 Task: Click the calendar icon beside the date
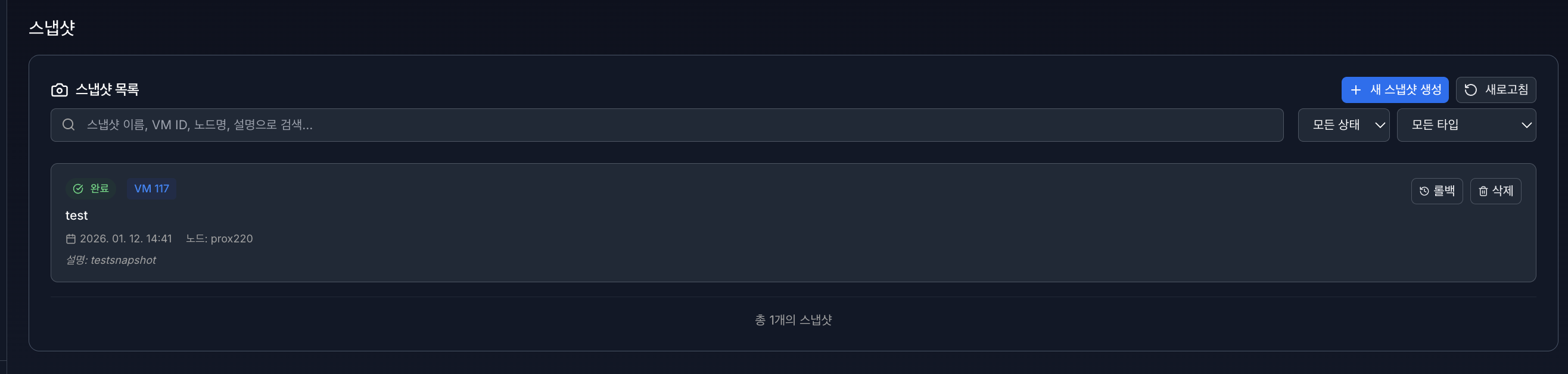[71, 239]
